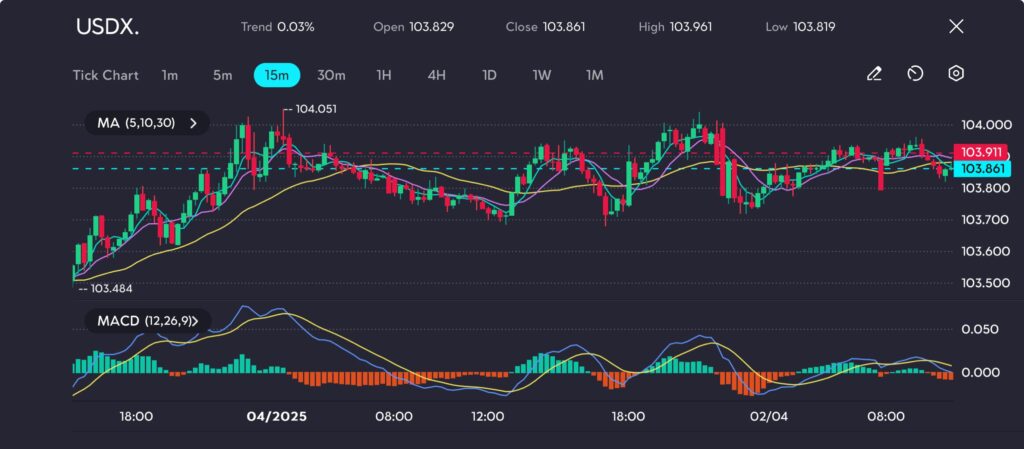Viewport: 1024px width, 449px height.
Task: Expand the MA (5,10,30) indicator chevron
Action: pyautogui.click(x=193, y=123)
